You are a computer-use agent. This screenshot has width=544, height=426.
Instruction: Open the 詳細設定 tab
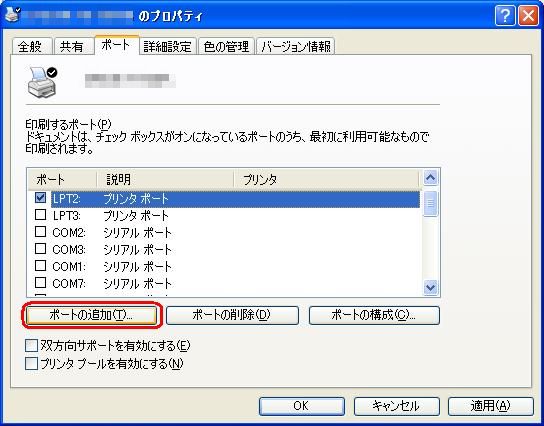coord(168,46)
